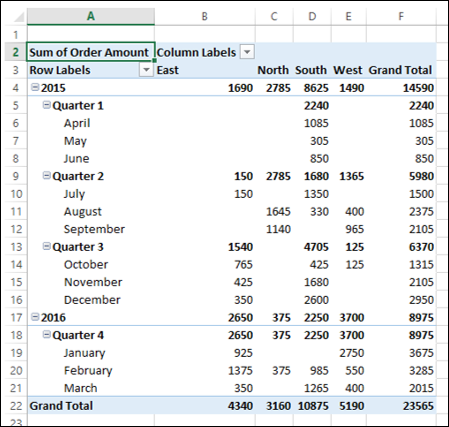Open the Row Labels filter dropdown

[x=146, y=70]
